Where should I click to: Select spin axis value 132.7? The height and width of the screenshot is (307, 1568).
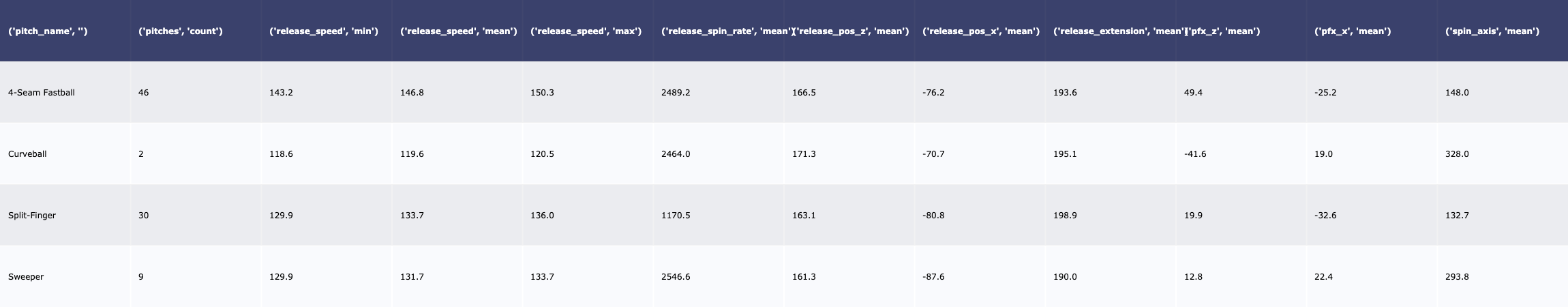pyautogui.click(x=1457, y=216)
